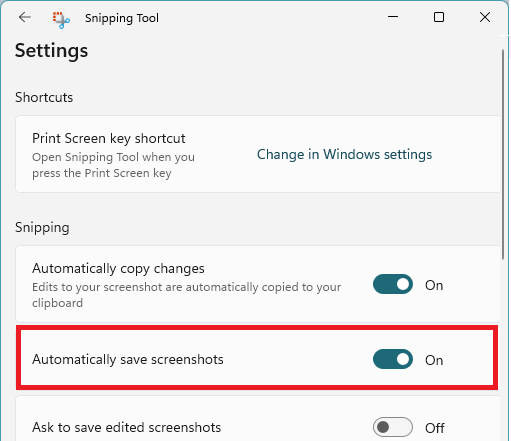
Task: Enable the Ask to save edited screenshots toggle
Action: coord(393,427)
